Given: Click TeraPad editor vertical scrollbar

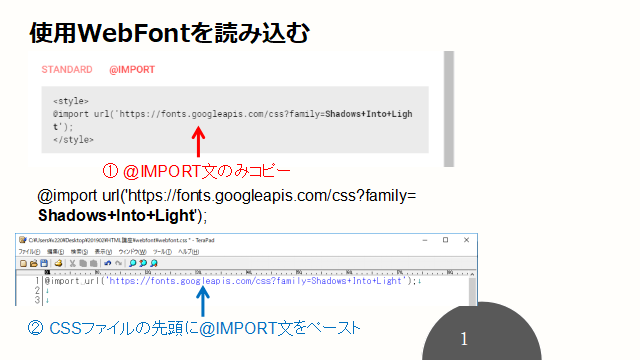Looking at the screenshot, I should [472, 291].
